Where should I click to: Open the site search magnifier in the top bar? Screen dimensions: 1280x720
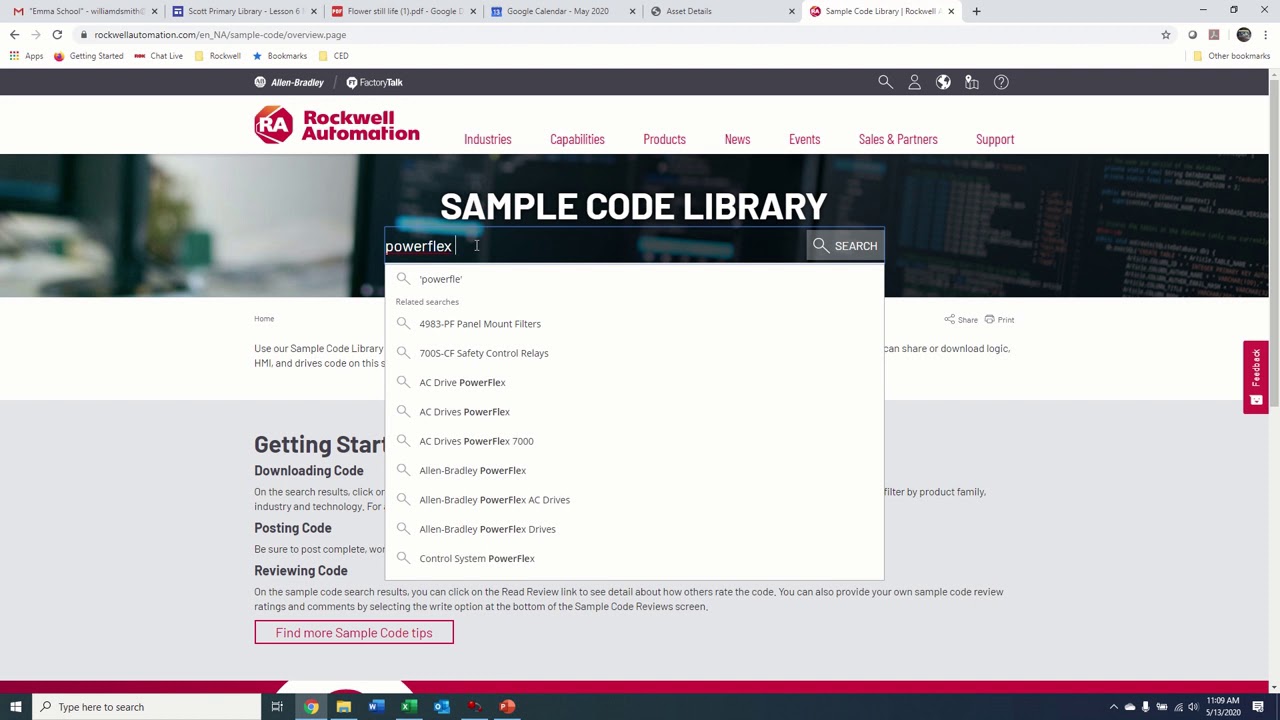click(885, 82)
